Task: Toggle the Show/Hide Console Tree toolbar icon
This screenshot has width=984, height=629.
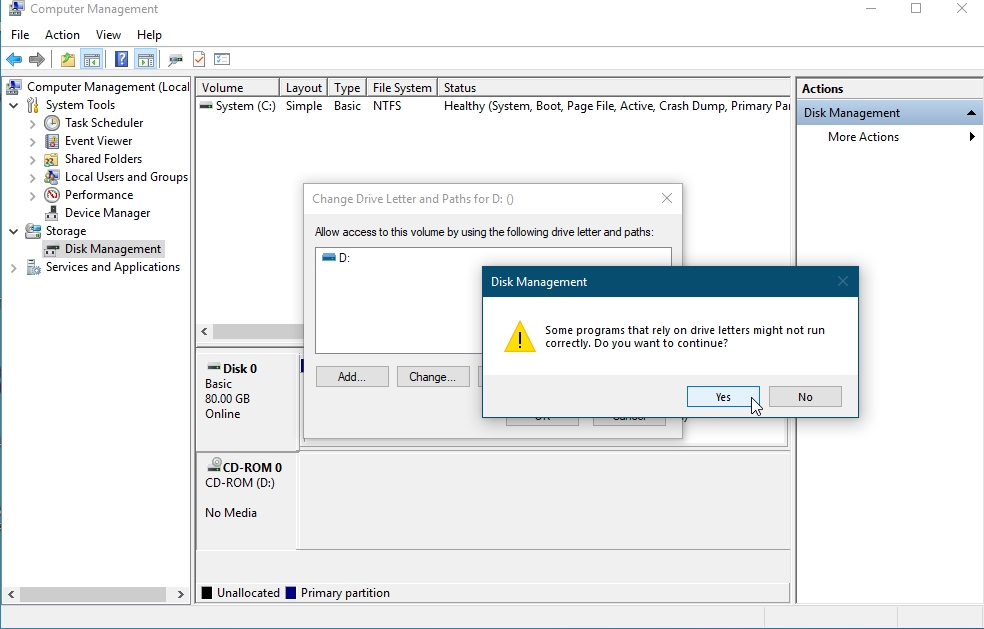Action: tap(92, 60)
